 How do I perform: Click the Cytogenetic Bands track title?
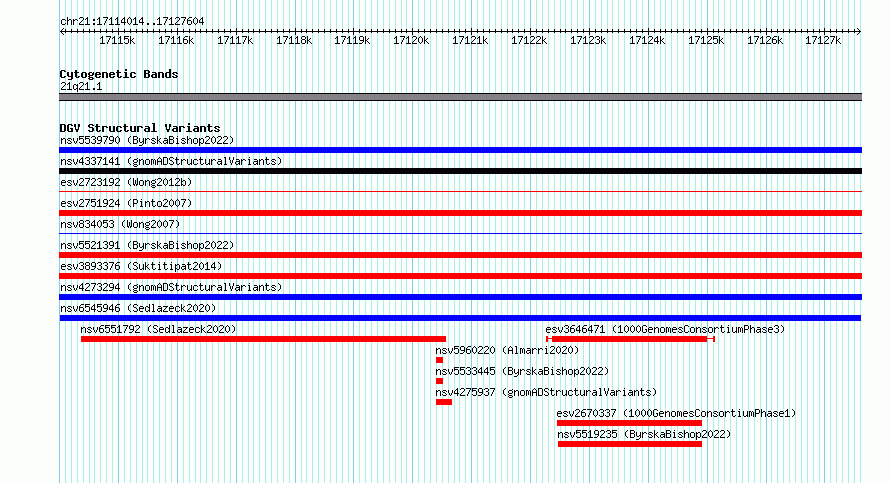tap(119, 74)
